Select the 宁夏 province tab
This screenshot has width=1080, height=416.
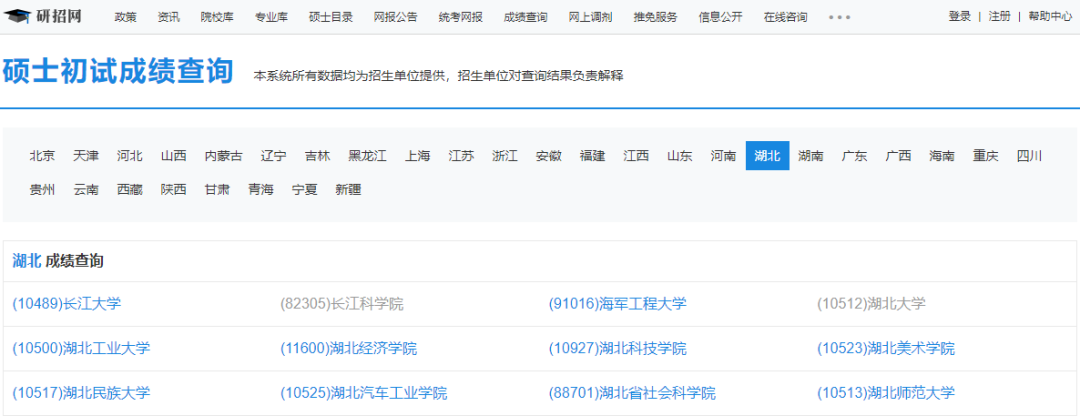coord(304,189)
